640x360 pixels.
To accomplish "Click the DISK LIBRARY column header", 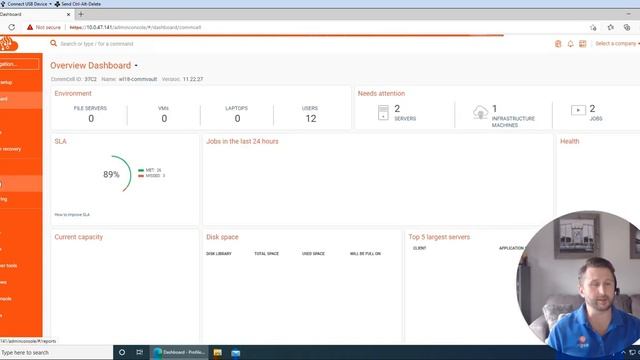I will tap(219, 254).
